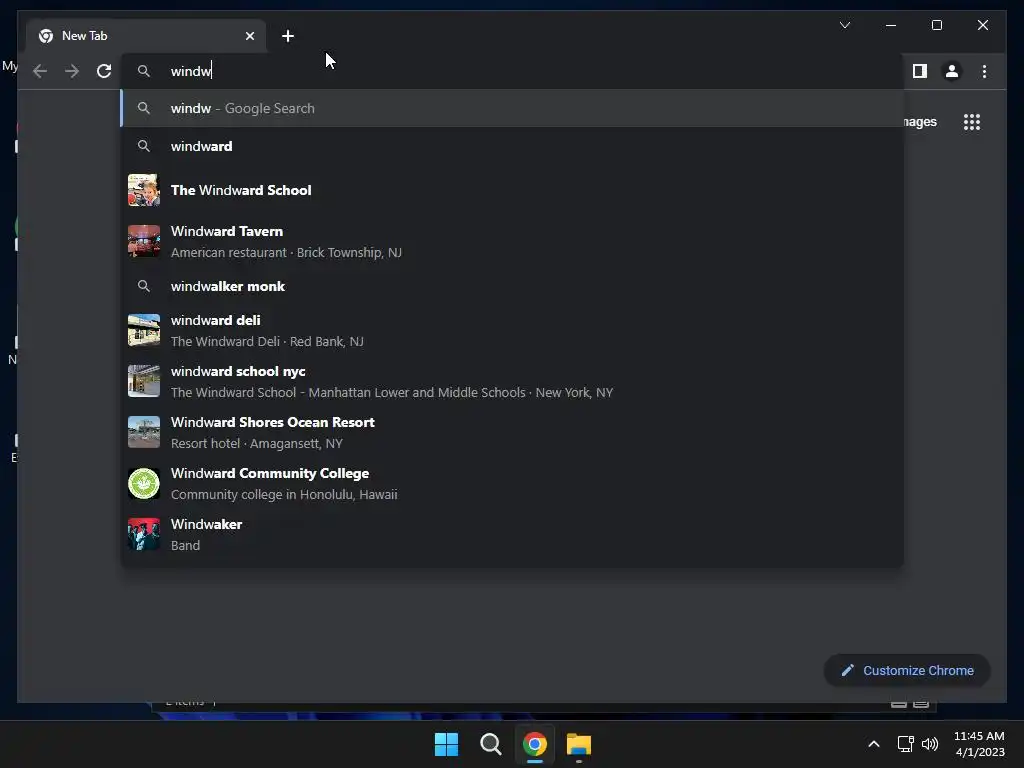This screenshot has width=1024, height=768.
Task: Expand the tab search chevron
Action: pos(844,25)
